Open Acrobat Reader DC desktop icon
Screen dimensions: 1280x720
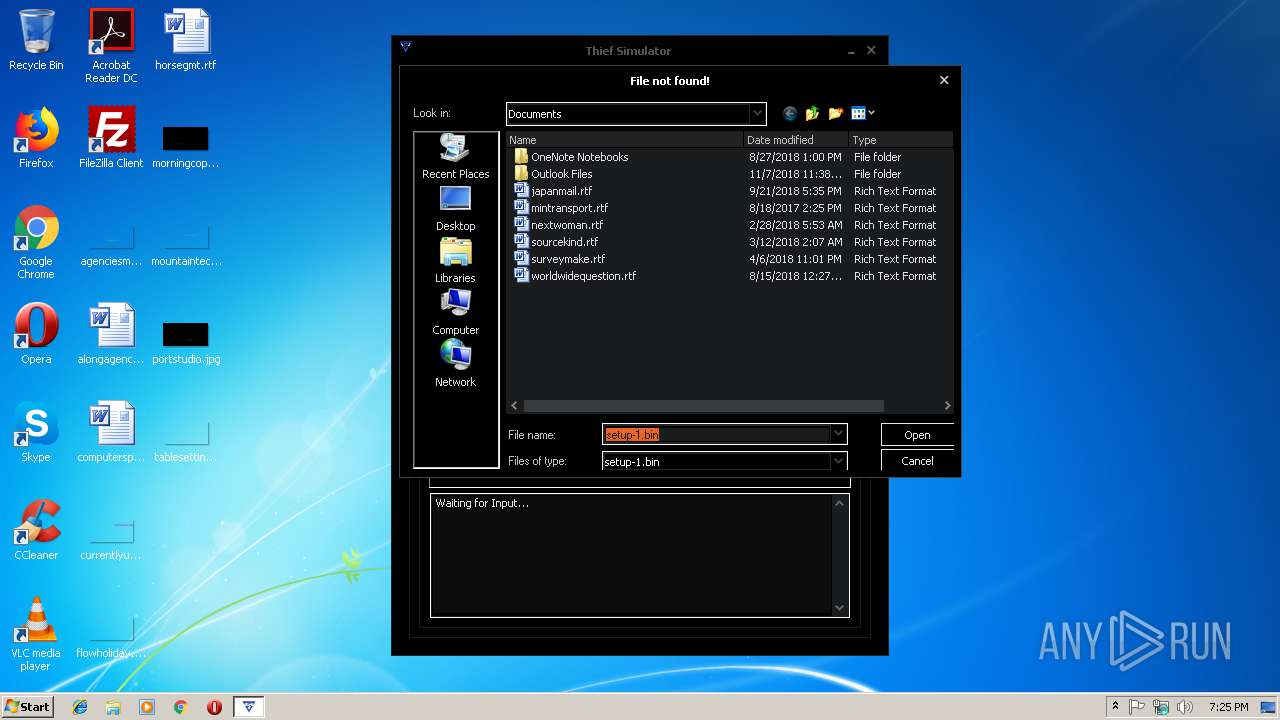tap(111, 46)
